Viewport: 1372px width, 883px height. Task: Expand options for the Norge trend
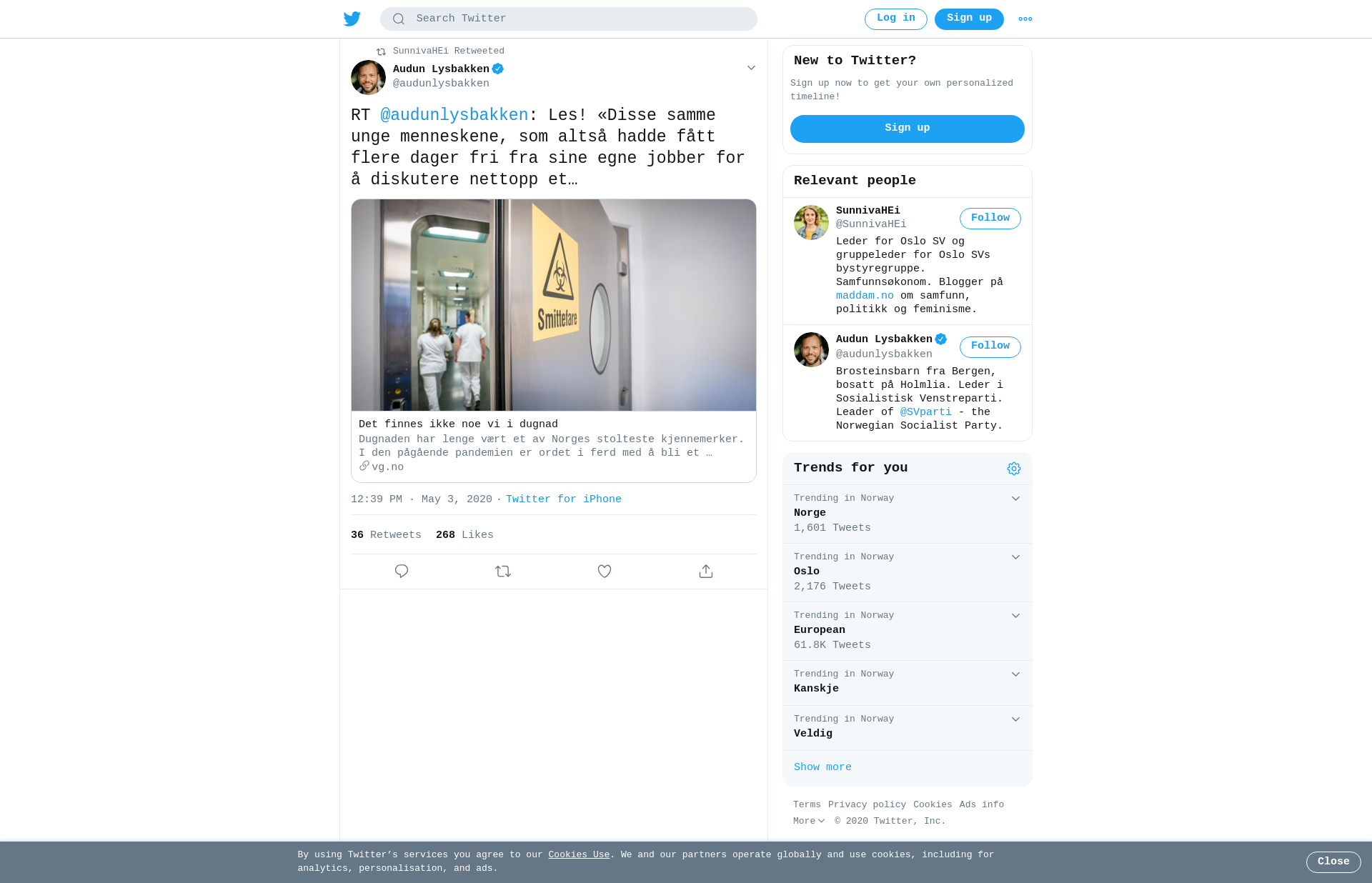point(1015,499)
